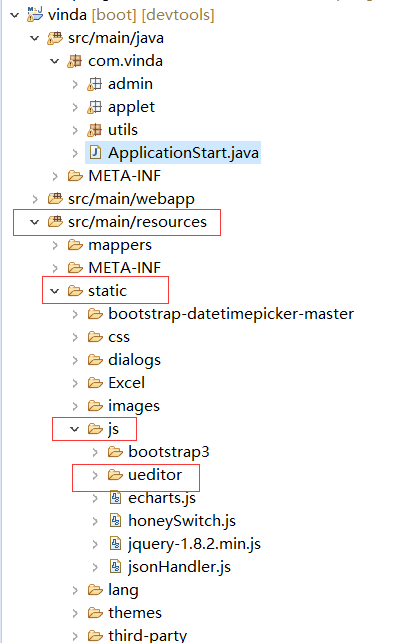
Task: Expand the echarts.js node
Action: (95, 498)
